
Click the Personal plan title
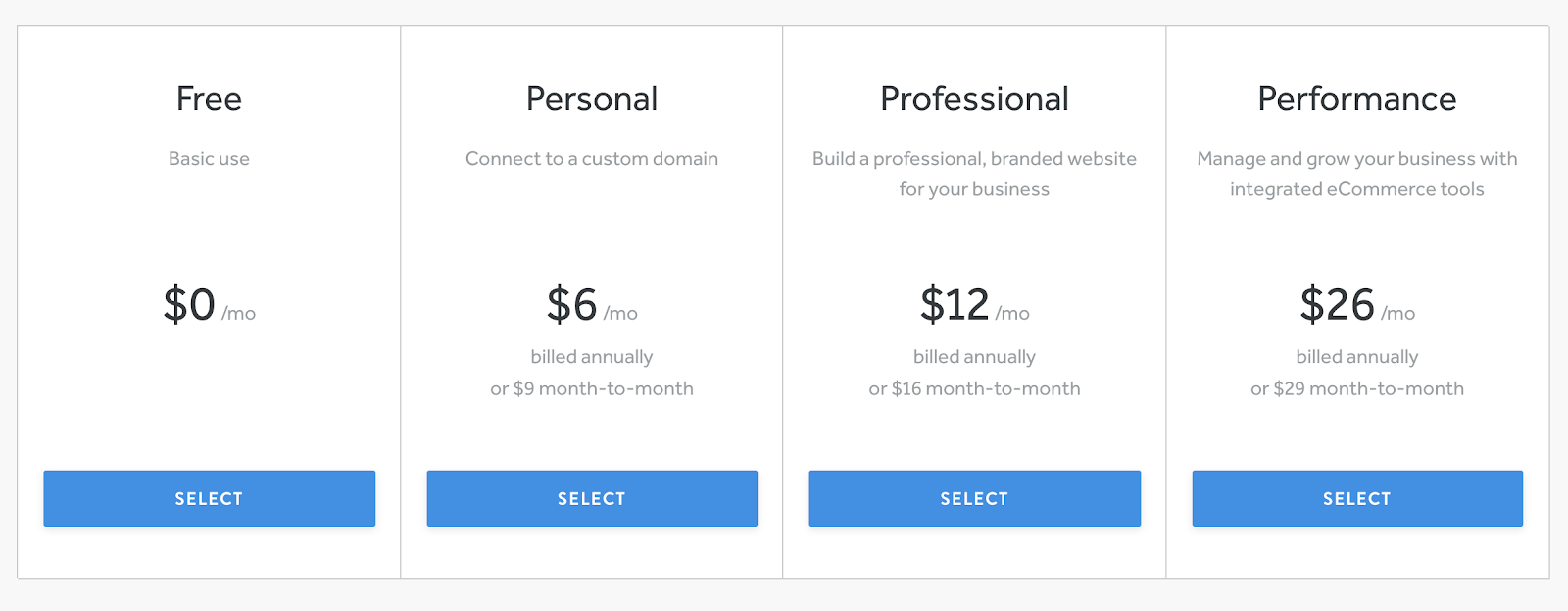(592, 99)
